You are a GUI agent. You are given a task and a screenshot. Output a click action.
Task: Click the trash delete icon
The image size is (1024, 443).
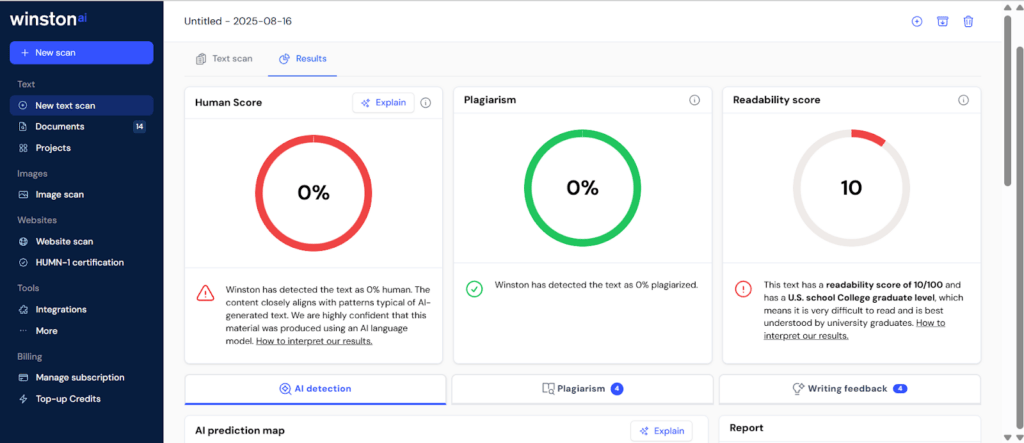tap(968, 21)
